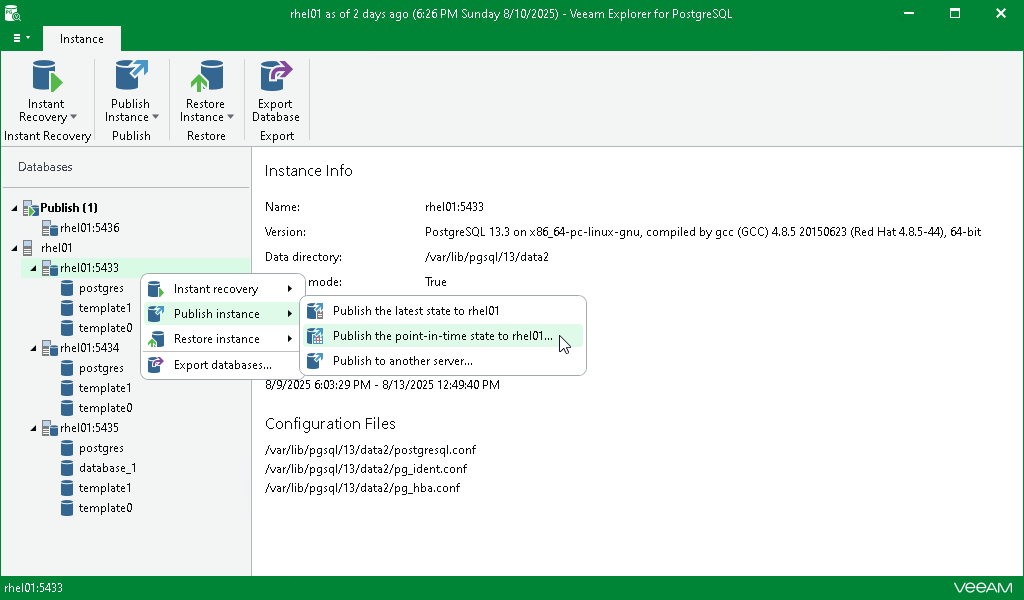Switch to the Instance tab
This screenshot has height=600, width=1024.
tap(82, 39)
